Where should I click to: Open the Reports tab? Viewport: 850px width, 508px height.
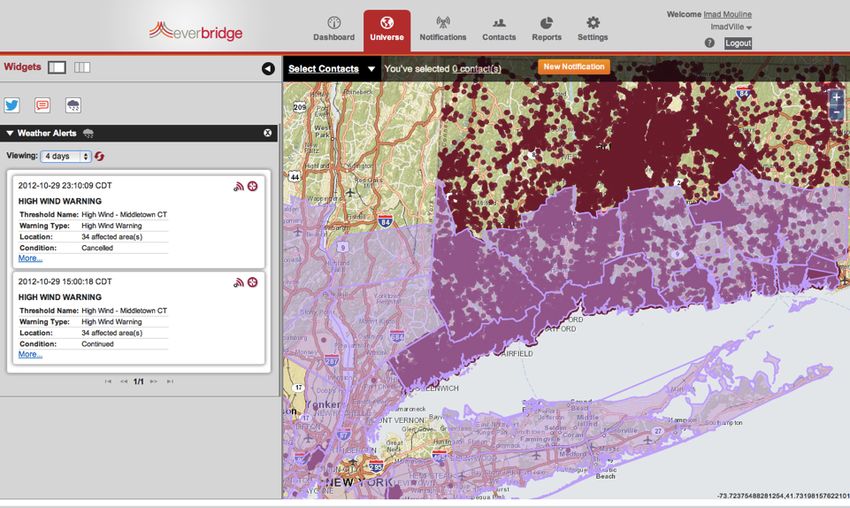coord(546,30)
